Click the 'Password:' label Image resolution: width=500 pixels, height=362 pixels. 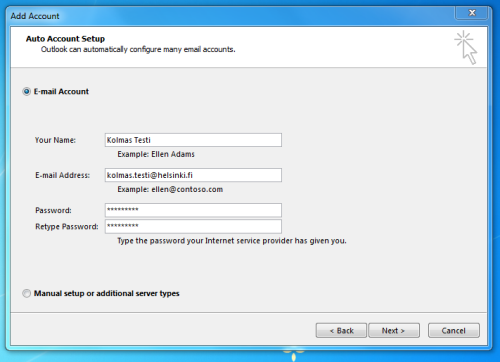pyautogui.click(x=53, y=210)
